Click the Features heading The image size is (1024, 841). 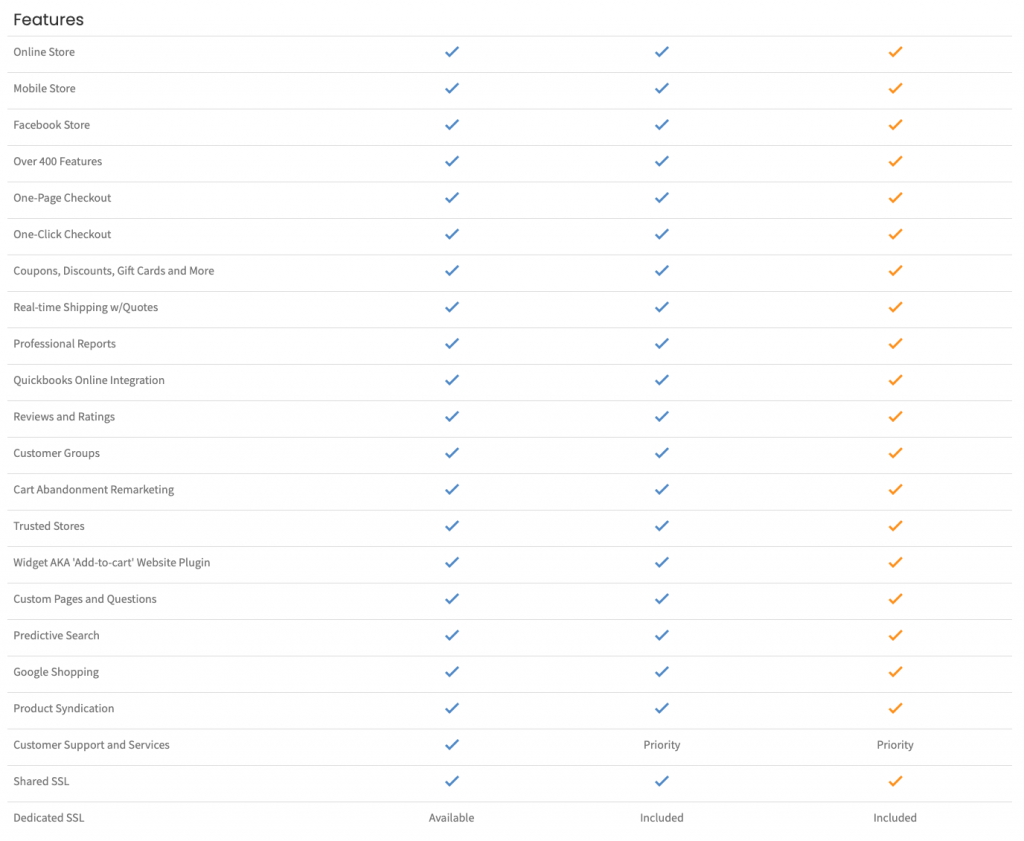48,20
